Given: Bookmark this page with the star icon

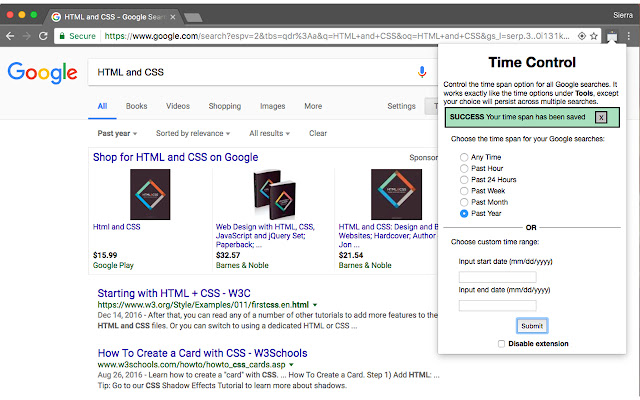Looking at the screenshot, I should coord(594,36).
